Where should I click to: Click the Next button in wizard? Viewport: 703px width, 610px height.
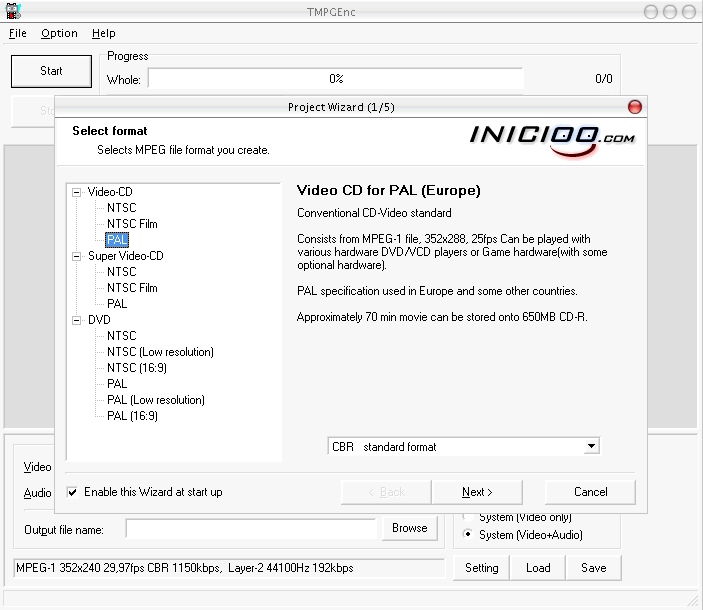pyautogui.click(x=477, y=492)
